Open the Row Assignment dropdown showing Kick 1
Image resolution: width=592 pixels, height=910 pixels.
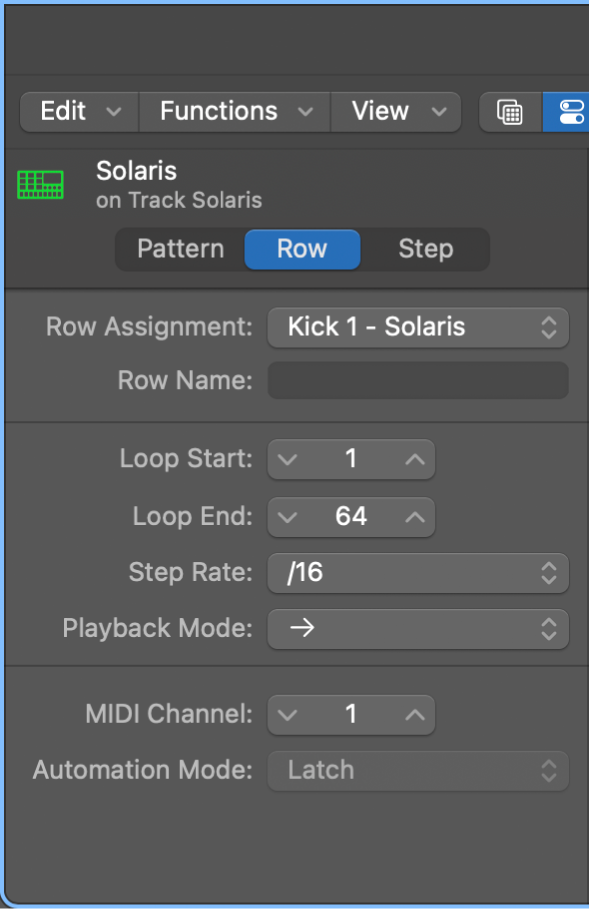tap(418, 327)
